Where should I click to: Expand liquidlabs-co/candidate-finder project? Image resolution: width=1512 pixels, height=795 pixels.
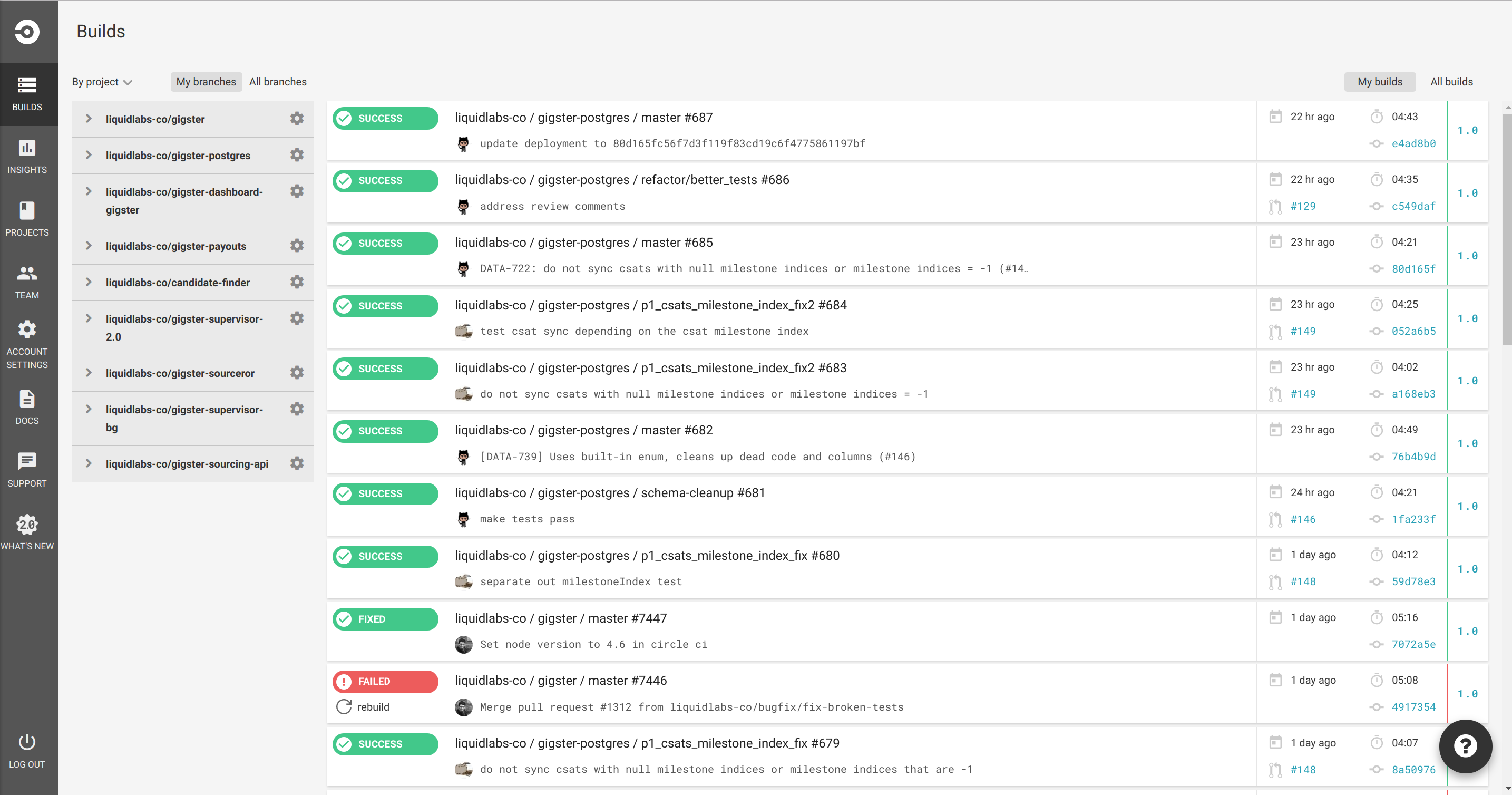[x=89, y=282]
